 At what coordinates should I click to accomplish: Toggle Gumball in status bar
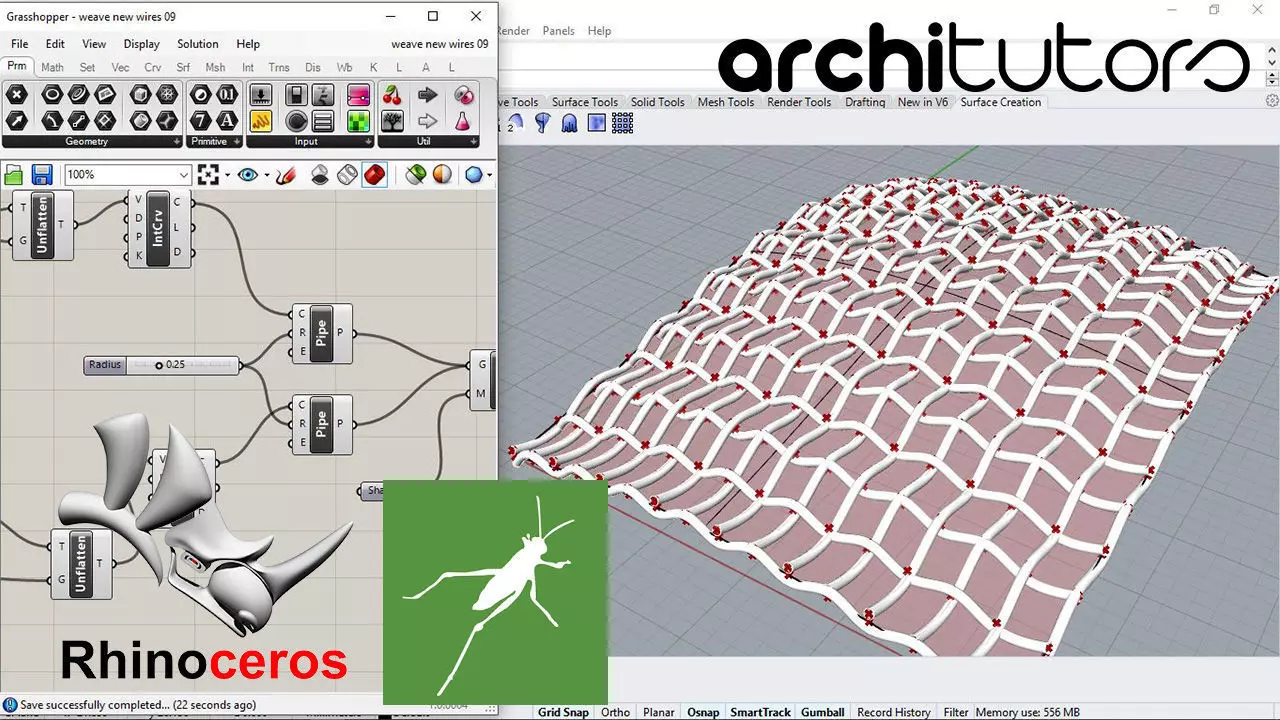click(x=823, y=712)
